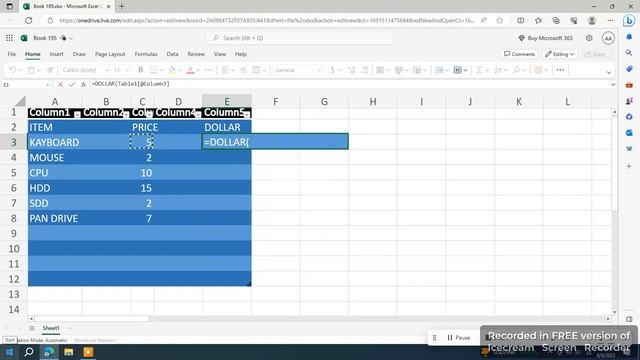This screenshot has width=640, height=360.
Task: Click the Comments button
Action: [519, 54]
